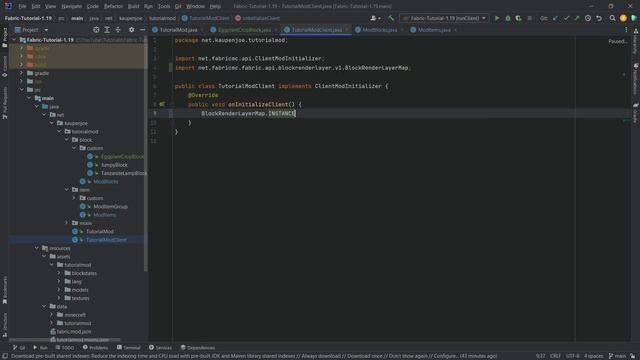Open Search Everywhere magnifier icon
This screenshot has height=360, width=640.
tap(612, 18)
